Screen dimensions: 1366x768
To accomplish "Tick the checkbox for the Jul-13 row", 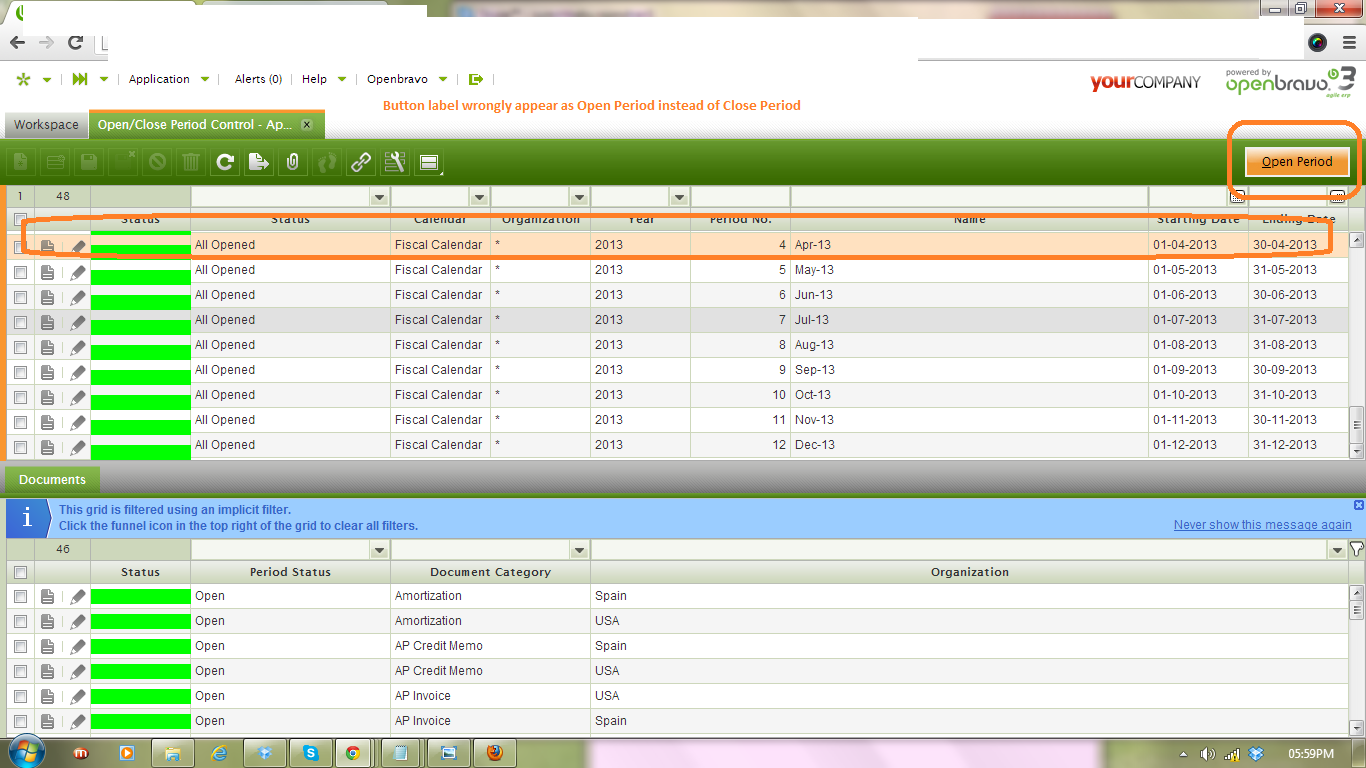I will click(x=20, y=321).
